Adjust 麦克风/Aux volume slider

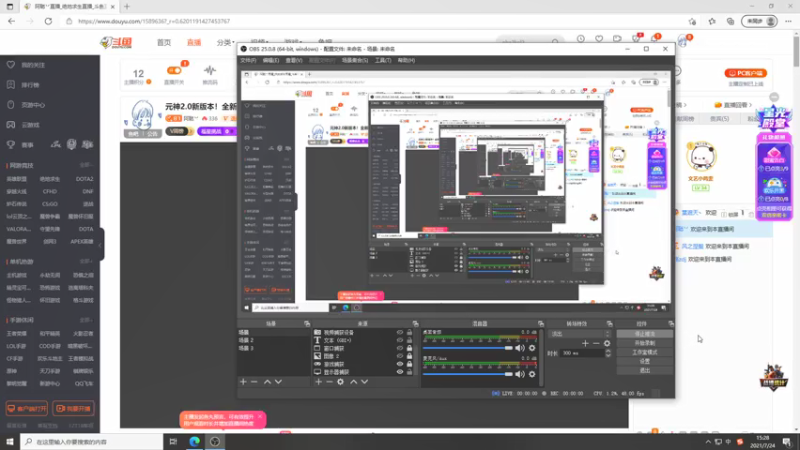468,374
